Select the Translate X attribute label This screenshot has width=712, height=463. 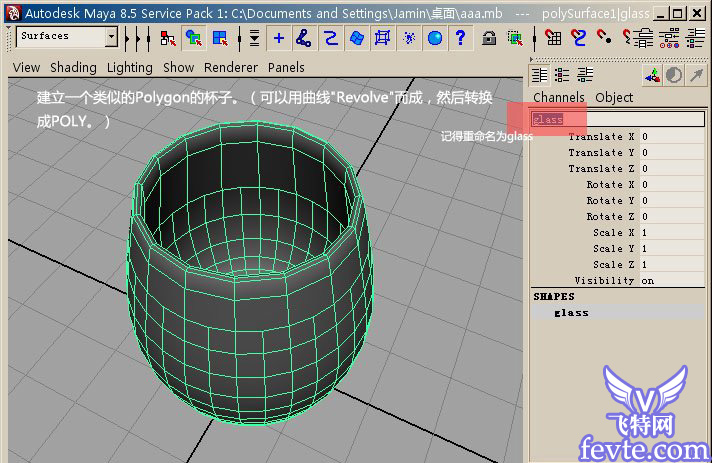click(601, 137)
